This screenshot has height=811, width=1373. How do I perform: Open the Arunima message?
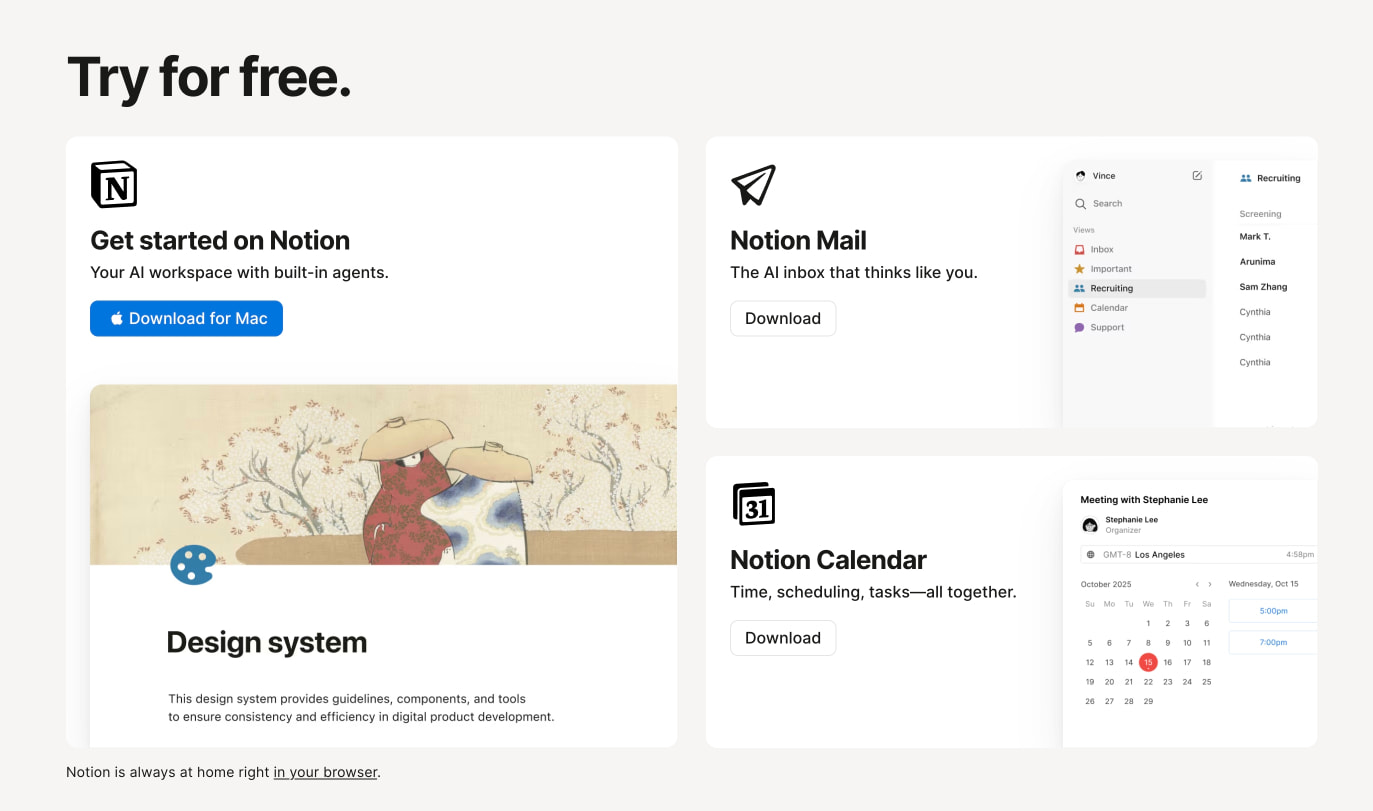[x=1257, y=262]
